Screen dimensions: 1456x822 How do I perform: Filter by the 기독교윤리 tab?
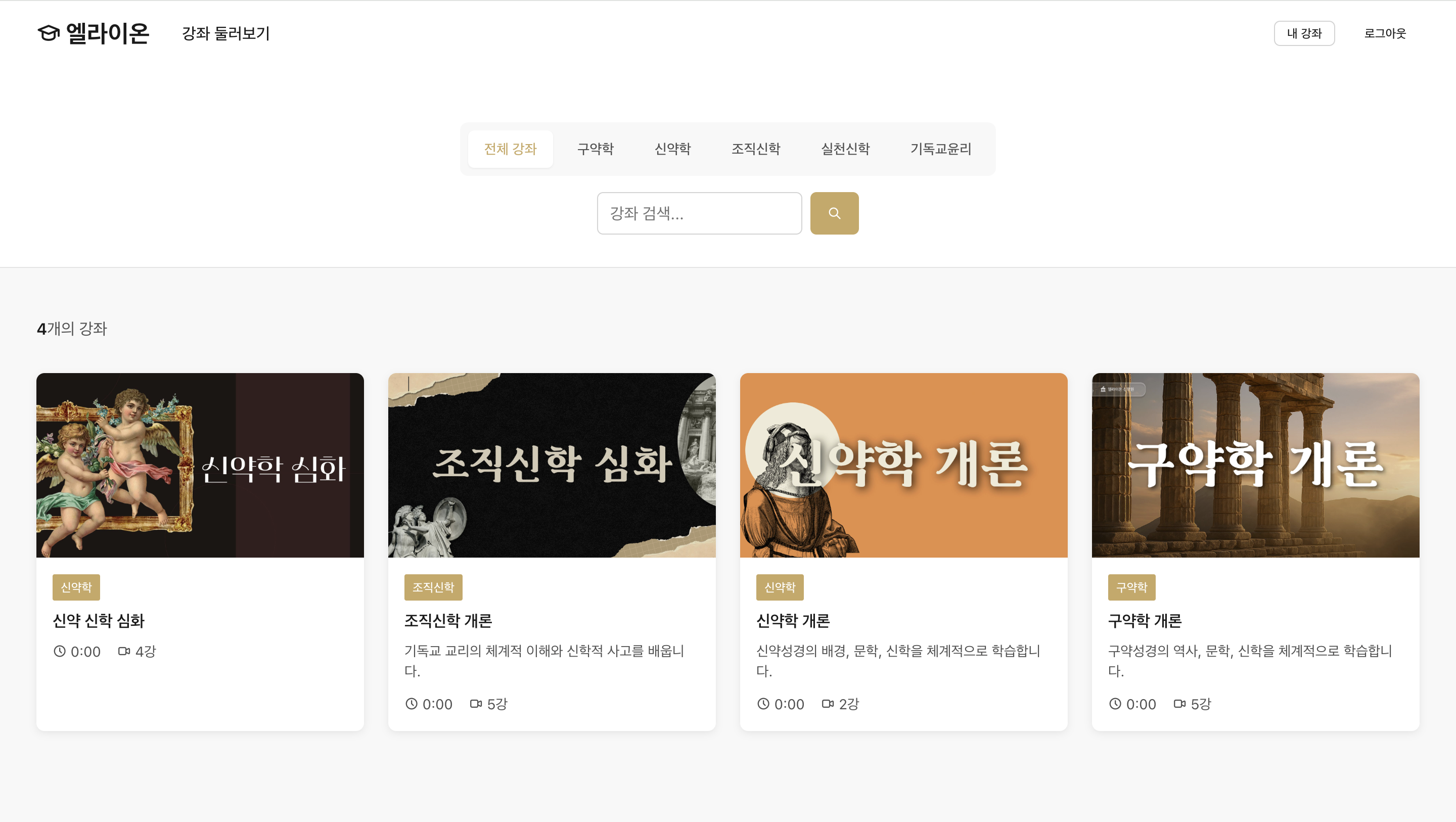click(x=940, y=149)
